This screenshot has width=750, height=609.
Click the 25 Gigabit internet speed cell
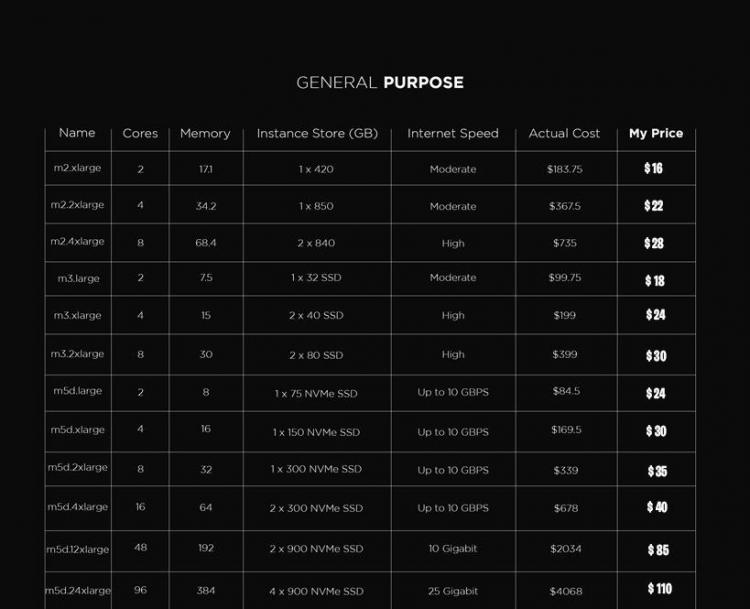pyautogui.click(x=453, y=591)
